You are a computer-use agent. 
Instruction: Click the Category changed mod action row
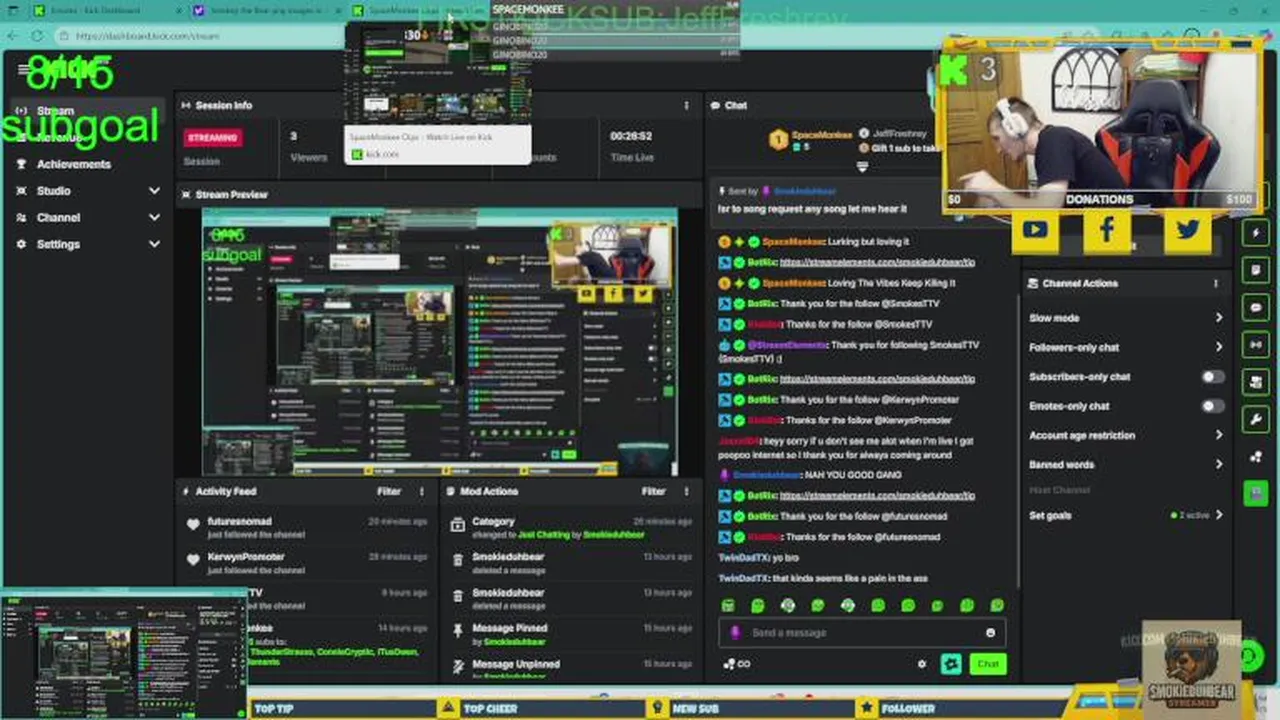tap(571, 528)
